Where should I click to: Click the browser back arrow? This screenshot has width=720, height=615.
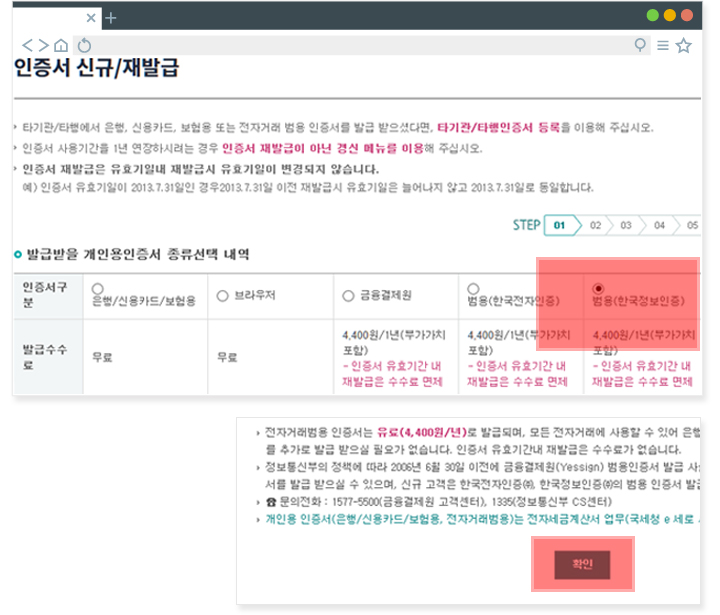27,45
